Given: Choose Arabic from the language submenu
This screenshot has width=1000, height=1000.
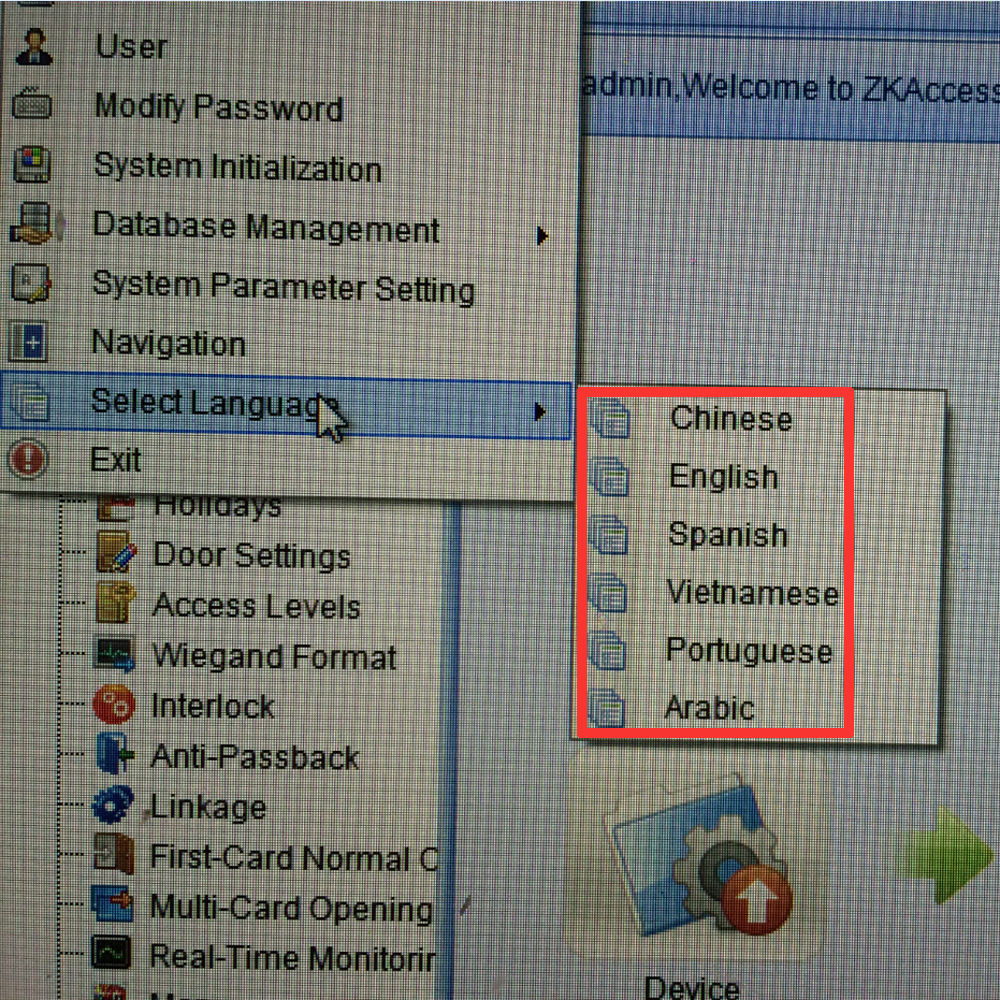Looking at the screenshot, I should point(711,708).
